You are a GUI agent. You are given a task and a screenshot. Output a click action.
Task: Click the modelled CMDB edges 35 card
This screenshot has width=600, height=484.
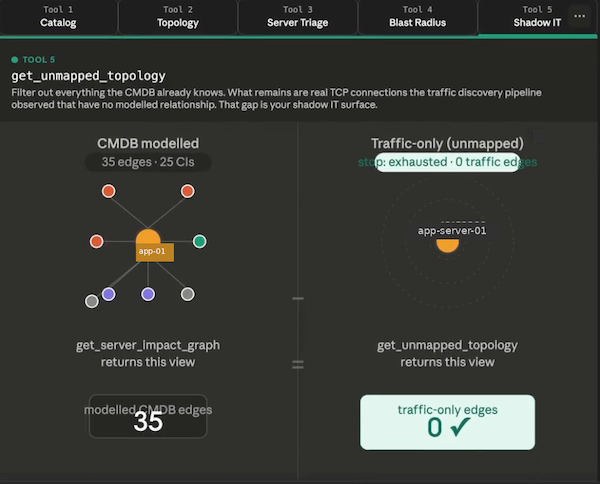point(148,416)
